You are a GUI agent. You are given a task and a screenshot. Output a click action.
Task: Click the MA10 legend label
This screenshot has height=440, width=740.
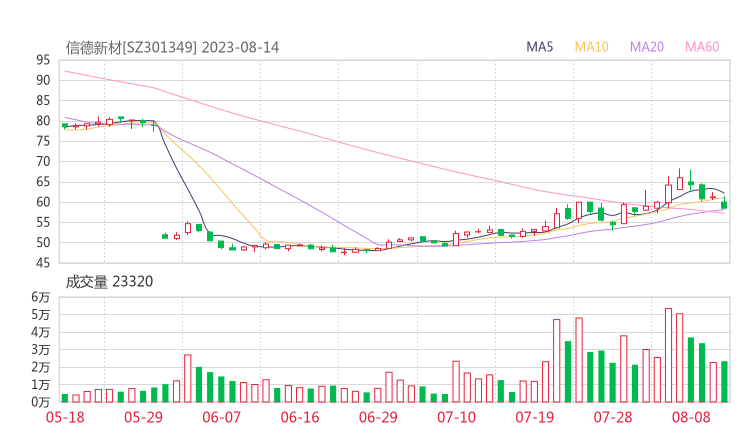(591, 47)
